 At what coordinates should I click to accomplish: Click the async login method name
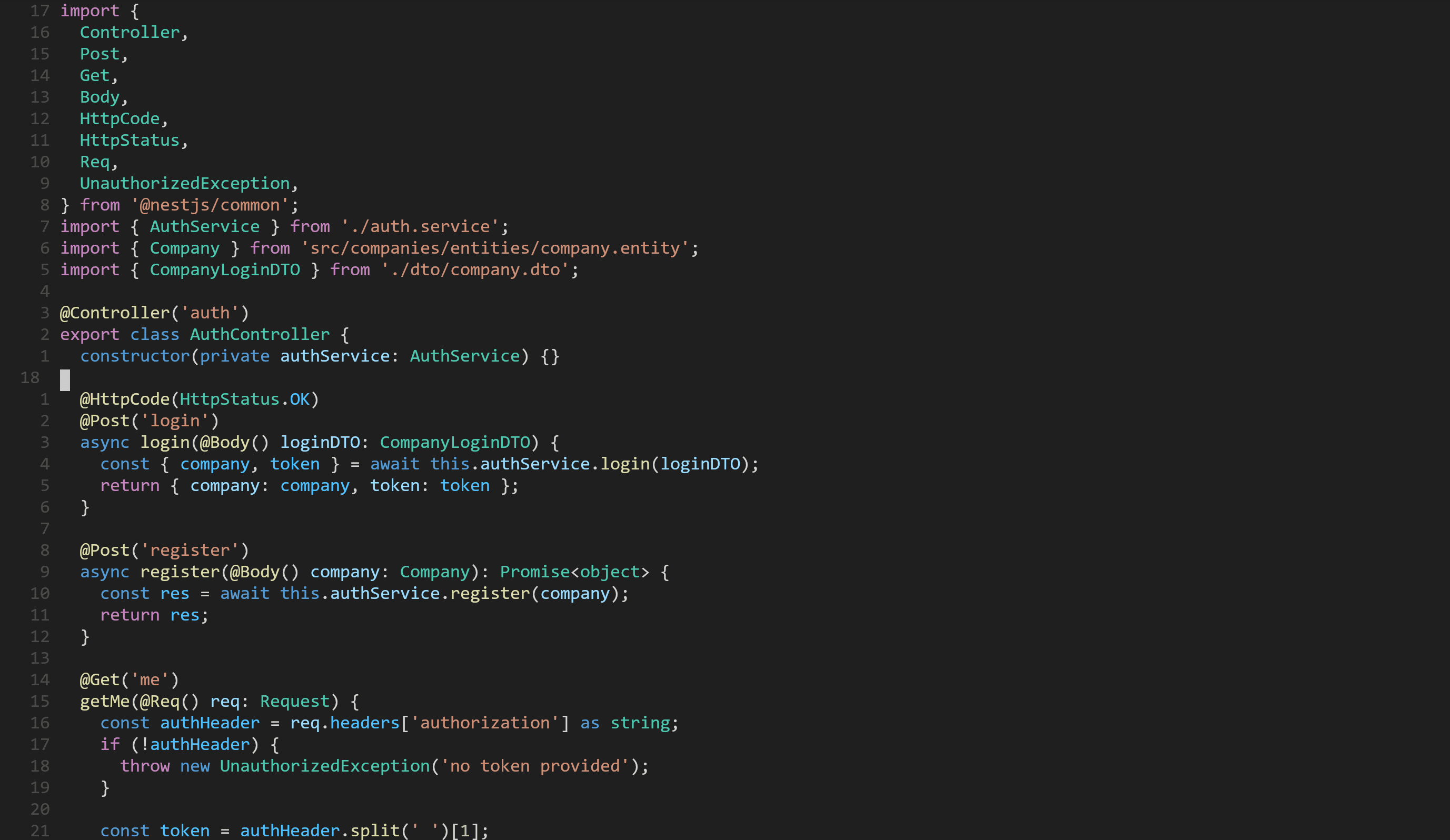pos(166,442)
